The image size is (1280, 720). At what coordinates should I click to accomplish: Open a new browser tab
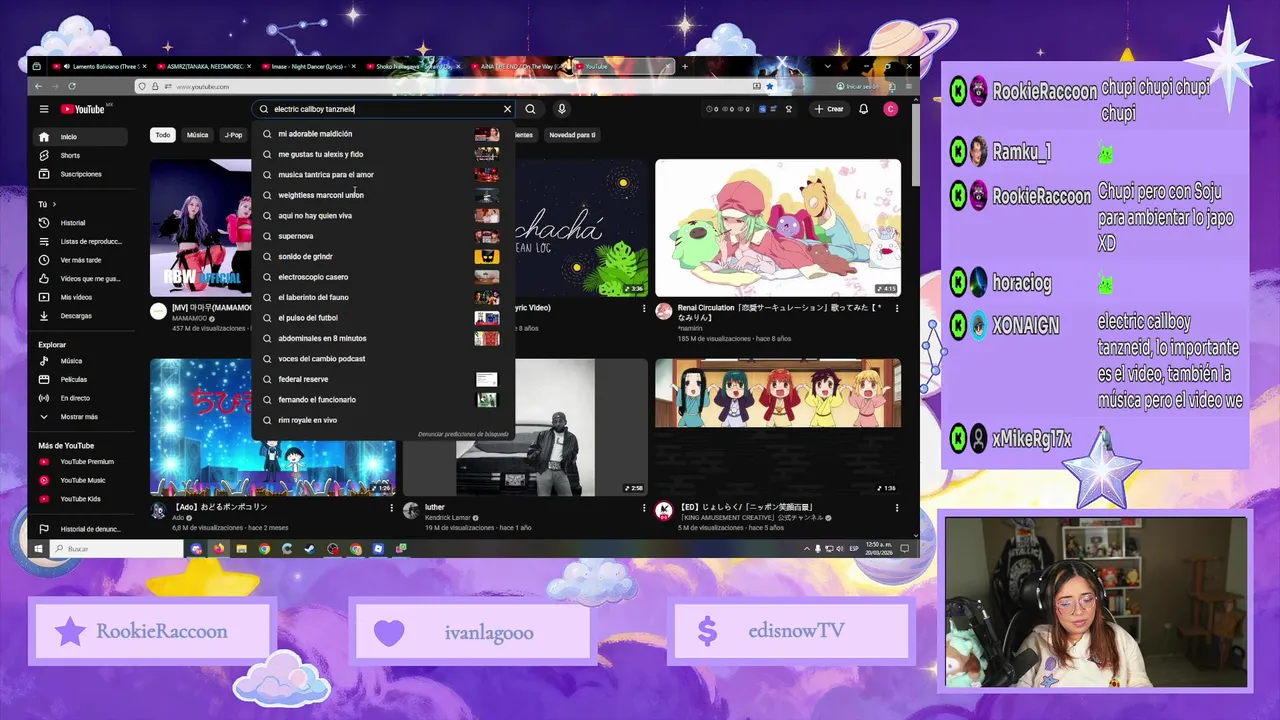pyautogui.click(x=685, y=66)
